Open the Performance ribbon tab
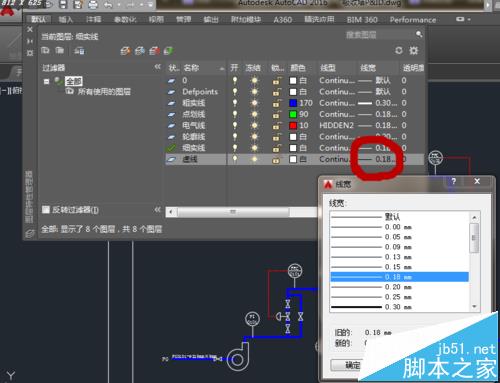The image size is (500, 383). (413, 20)
